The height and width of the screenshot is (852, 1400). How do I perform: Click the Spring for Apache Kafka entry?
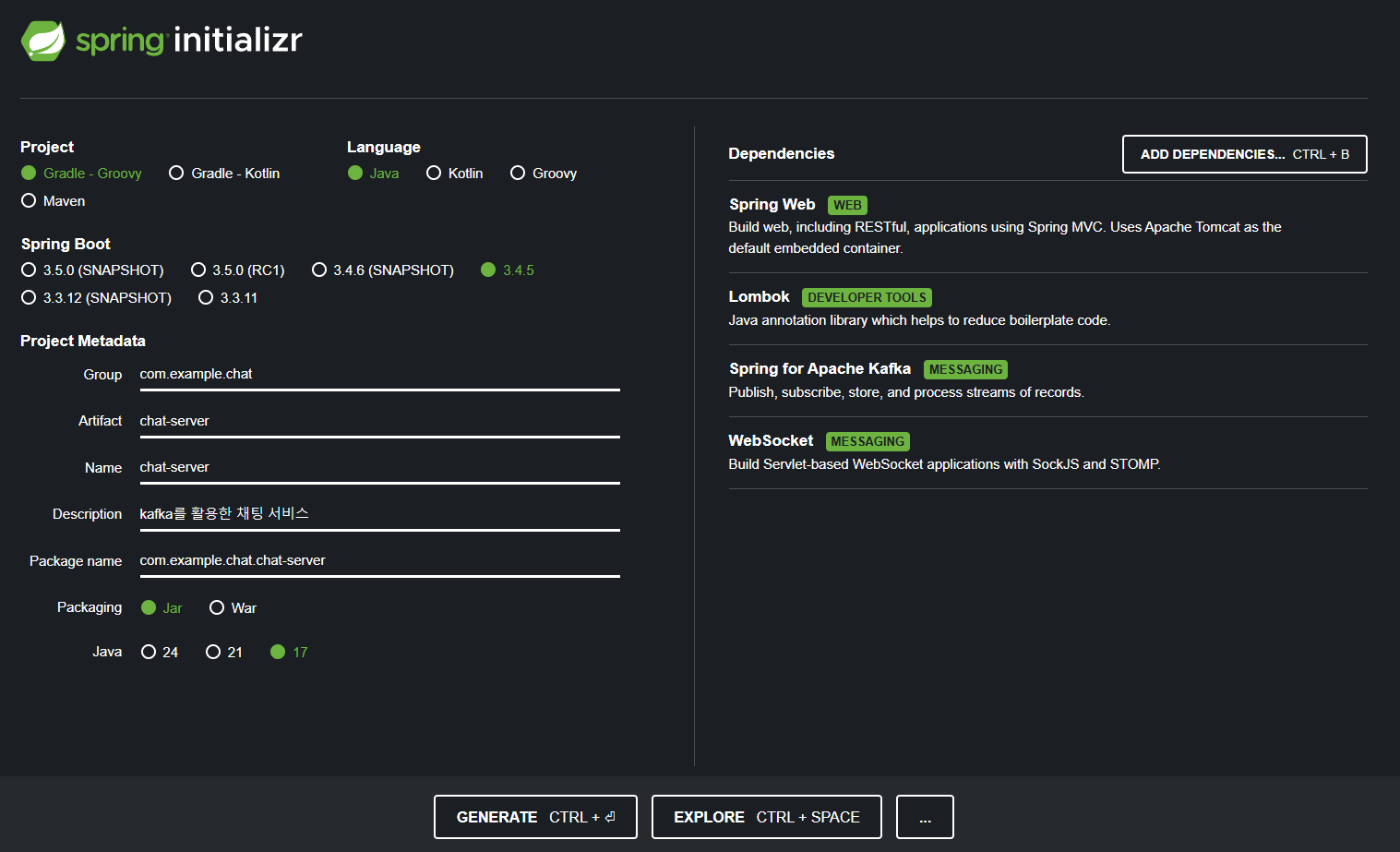tap(1047, 381)
